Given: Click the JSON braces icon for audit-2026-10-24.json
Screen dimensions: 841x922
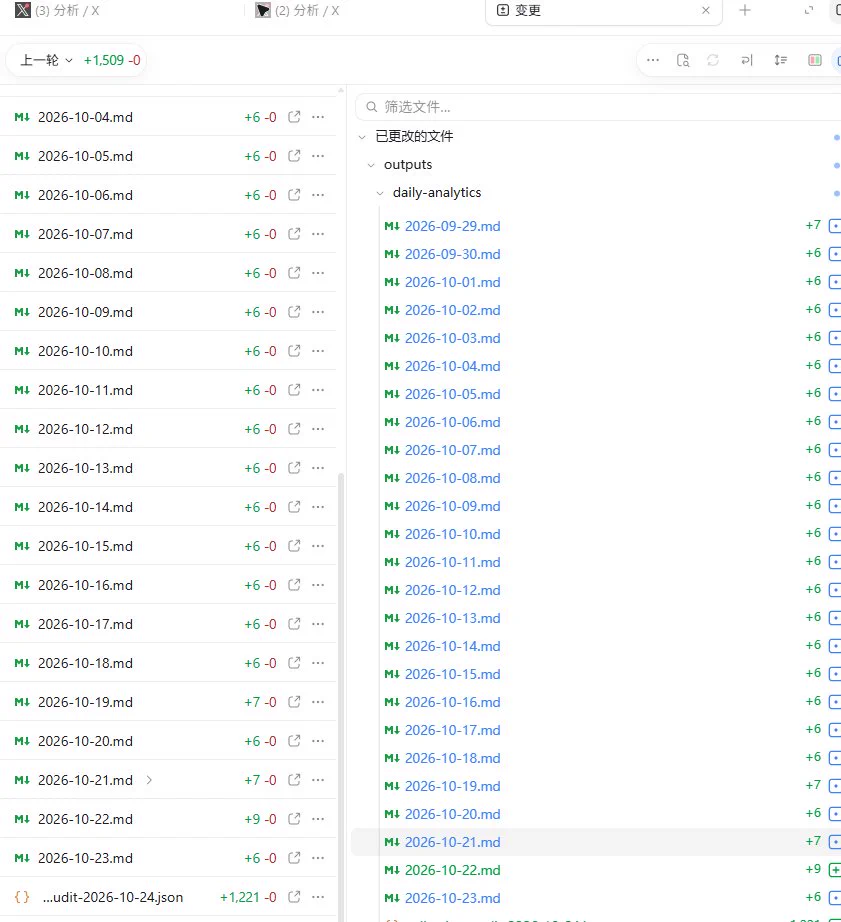Looking at the screenshot, I should pos(22,897).
